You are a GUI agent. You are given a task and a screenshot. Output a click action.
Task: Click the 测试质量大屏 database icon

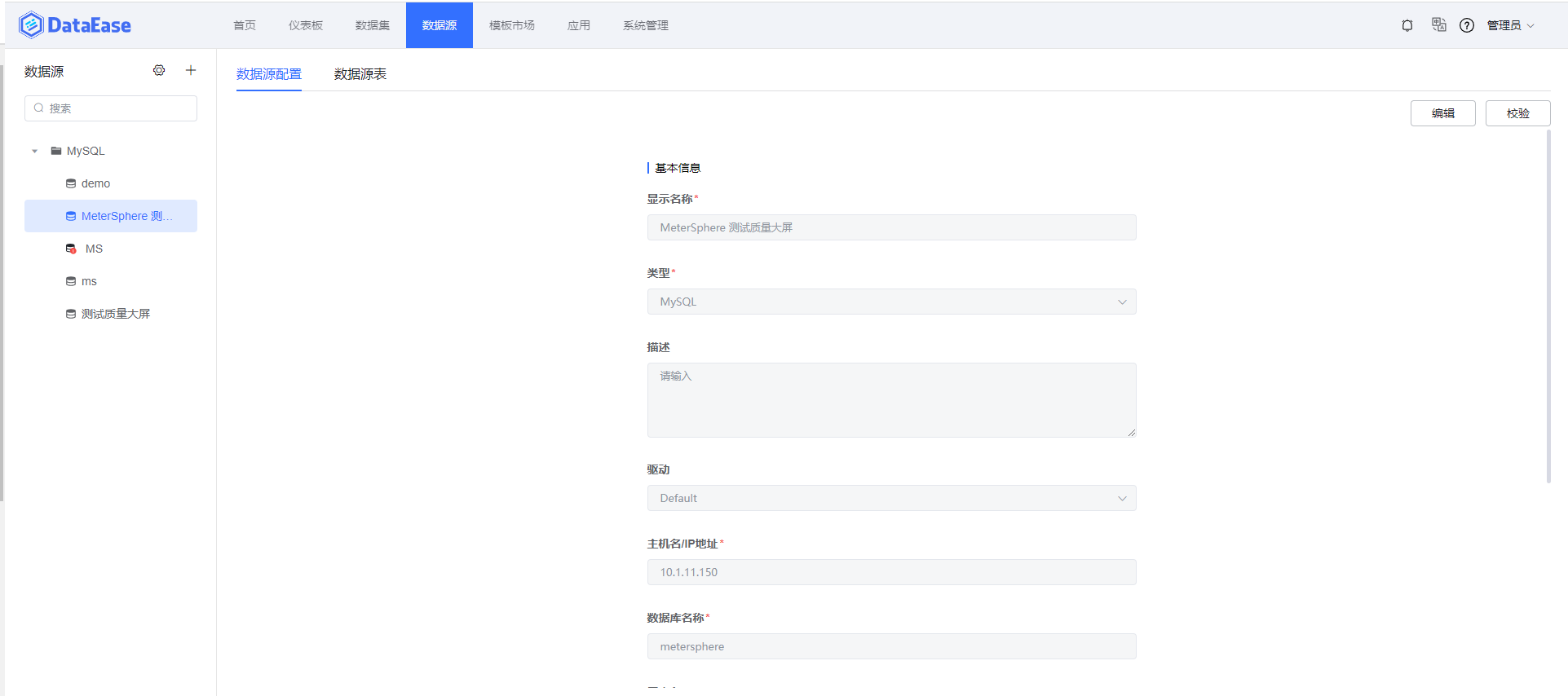[71, 314]
